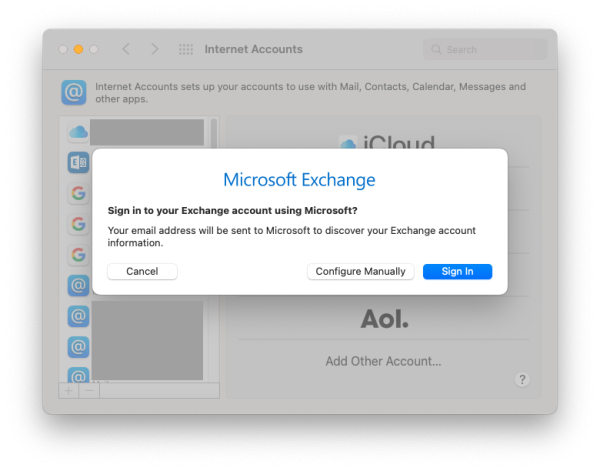Open help with question mark button
Screen dimensions: 600x471
[522, 380]
